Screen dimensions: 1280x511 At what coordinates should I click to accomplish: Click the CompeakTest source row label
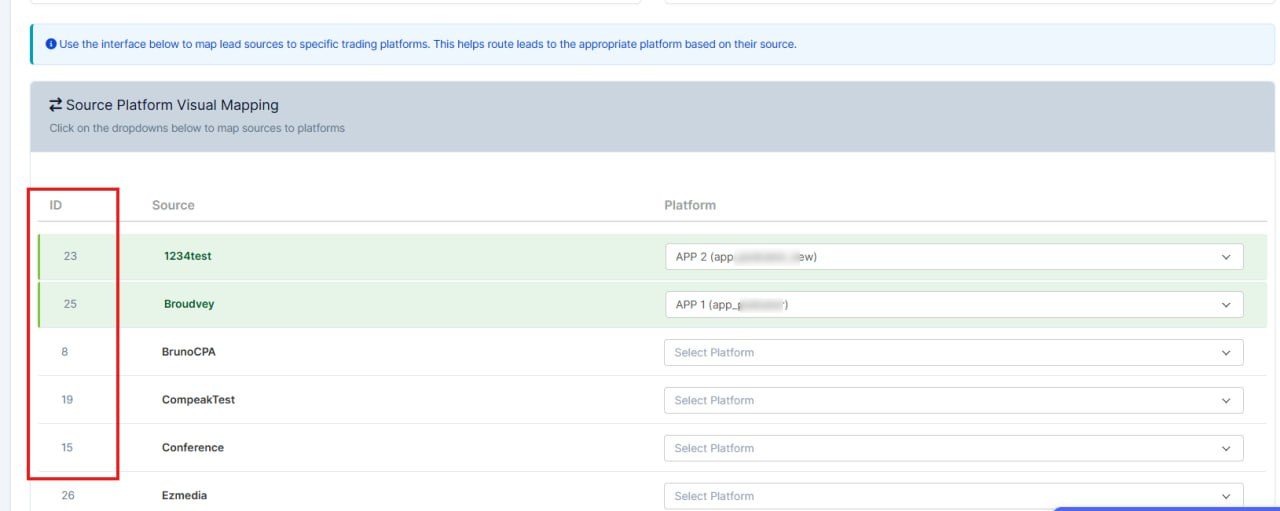coord(198,400)
